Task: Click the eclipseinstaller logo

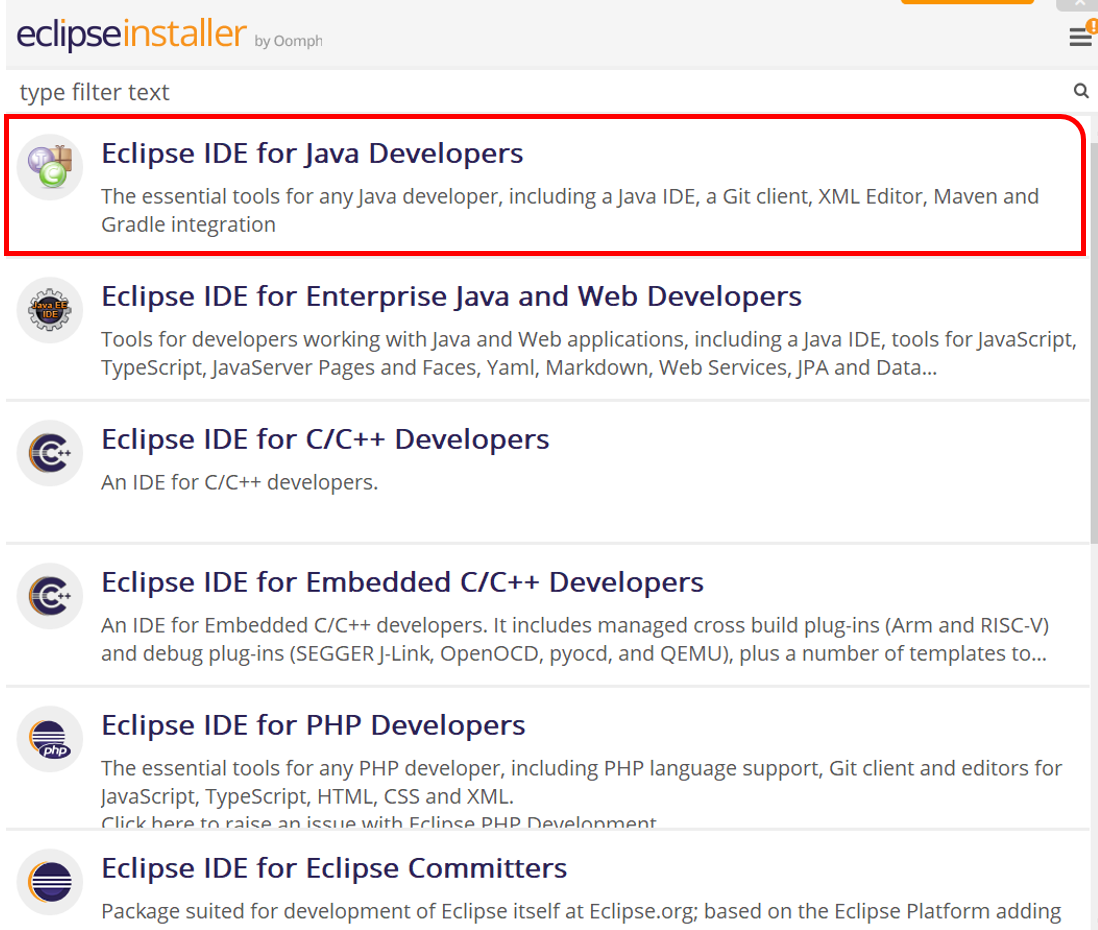Action: 132,34
